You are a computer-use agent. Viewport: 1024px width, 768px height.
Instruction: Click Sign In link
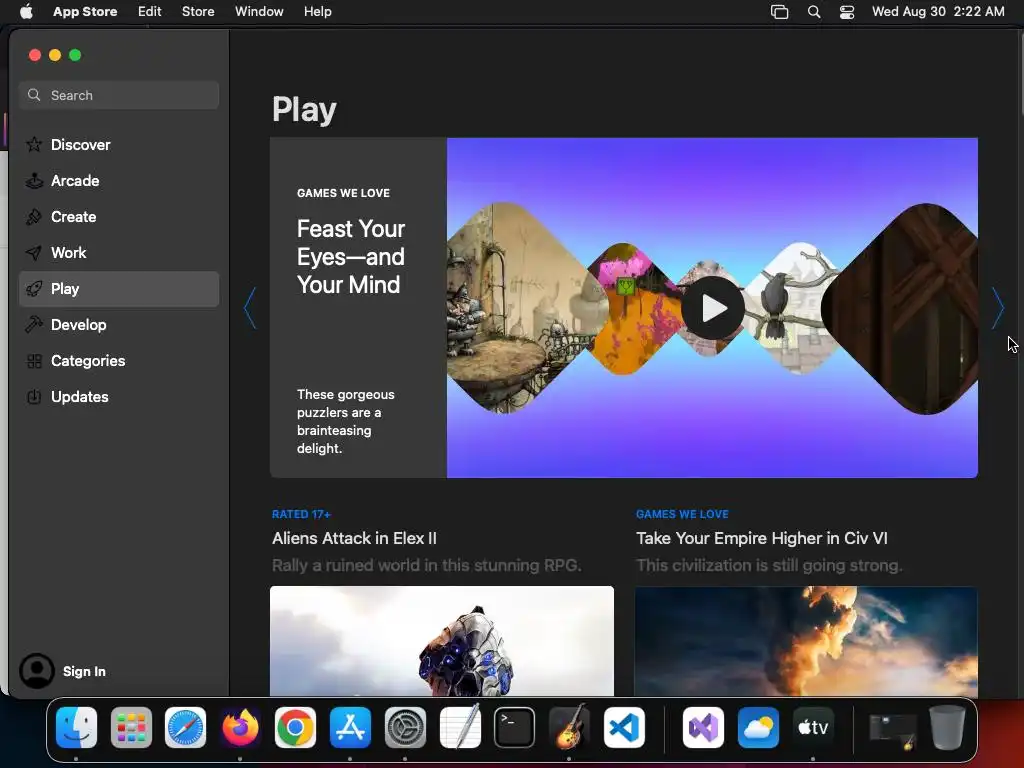pos(84,671)
